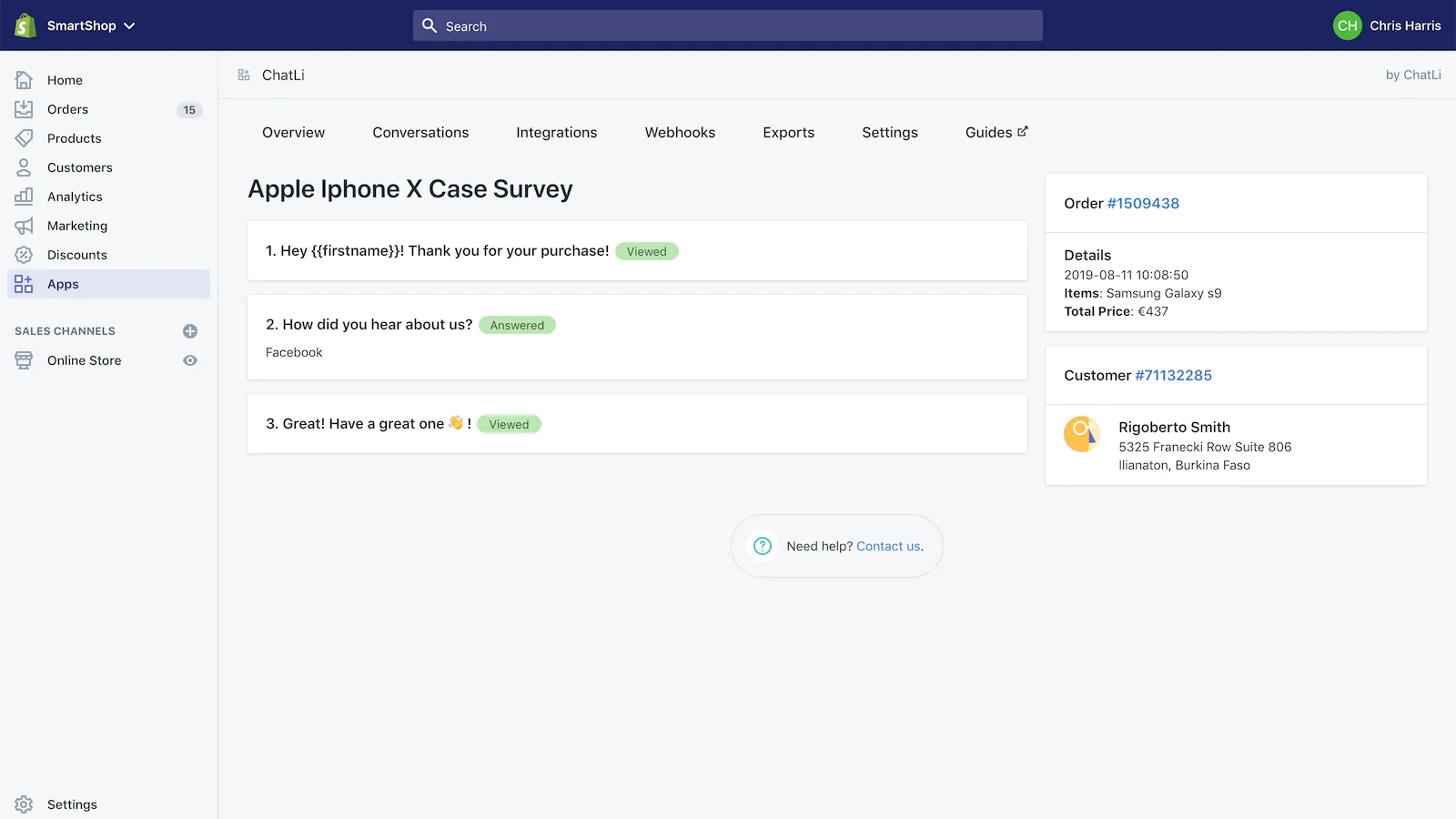Click the Answered badge on question 2
This screenshot has width=1456, height=819.
click(x=517, y=325)
